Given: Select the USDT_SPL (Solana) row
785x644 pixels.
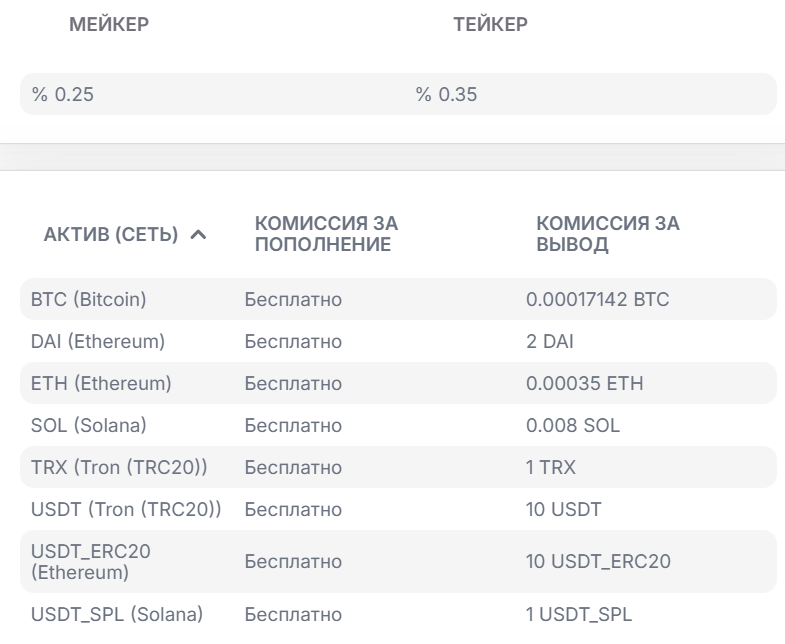Looking at the screenshot, I should [117, 614].
